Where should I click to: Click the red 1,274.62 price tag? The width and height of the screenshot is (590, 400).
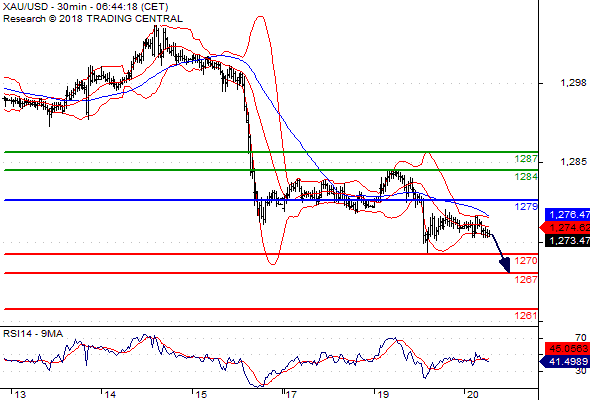click(x=565, y=228)
